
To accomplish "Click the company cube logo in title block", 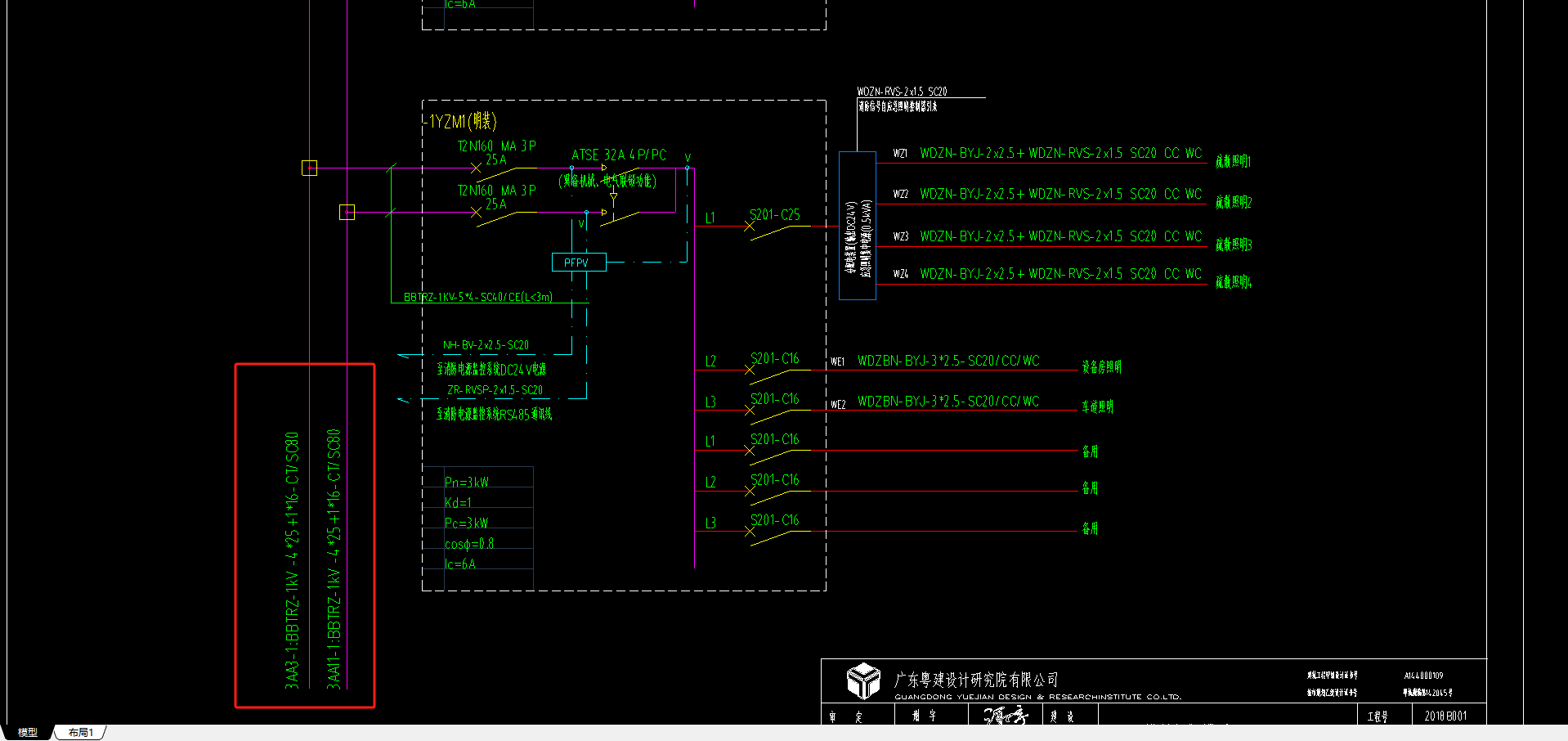I will click(862, 681).
